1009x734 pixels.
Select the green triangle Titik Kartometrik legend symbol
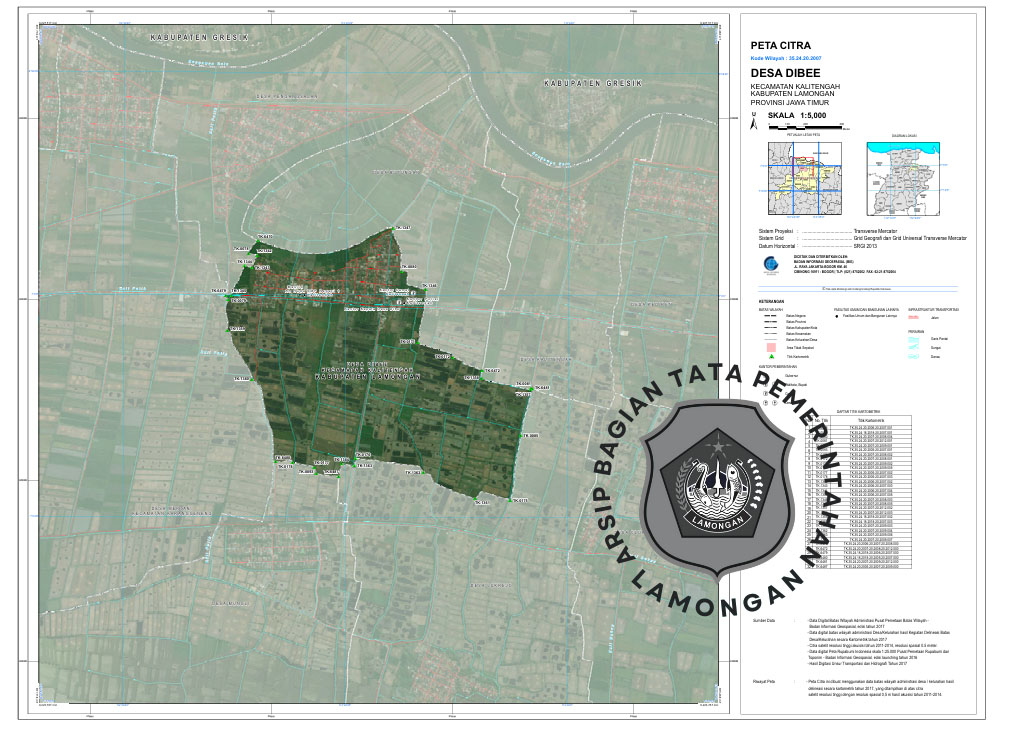click(x=772, y=357)
